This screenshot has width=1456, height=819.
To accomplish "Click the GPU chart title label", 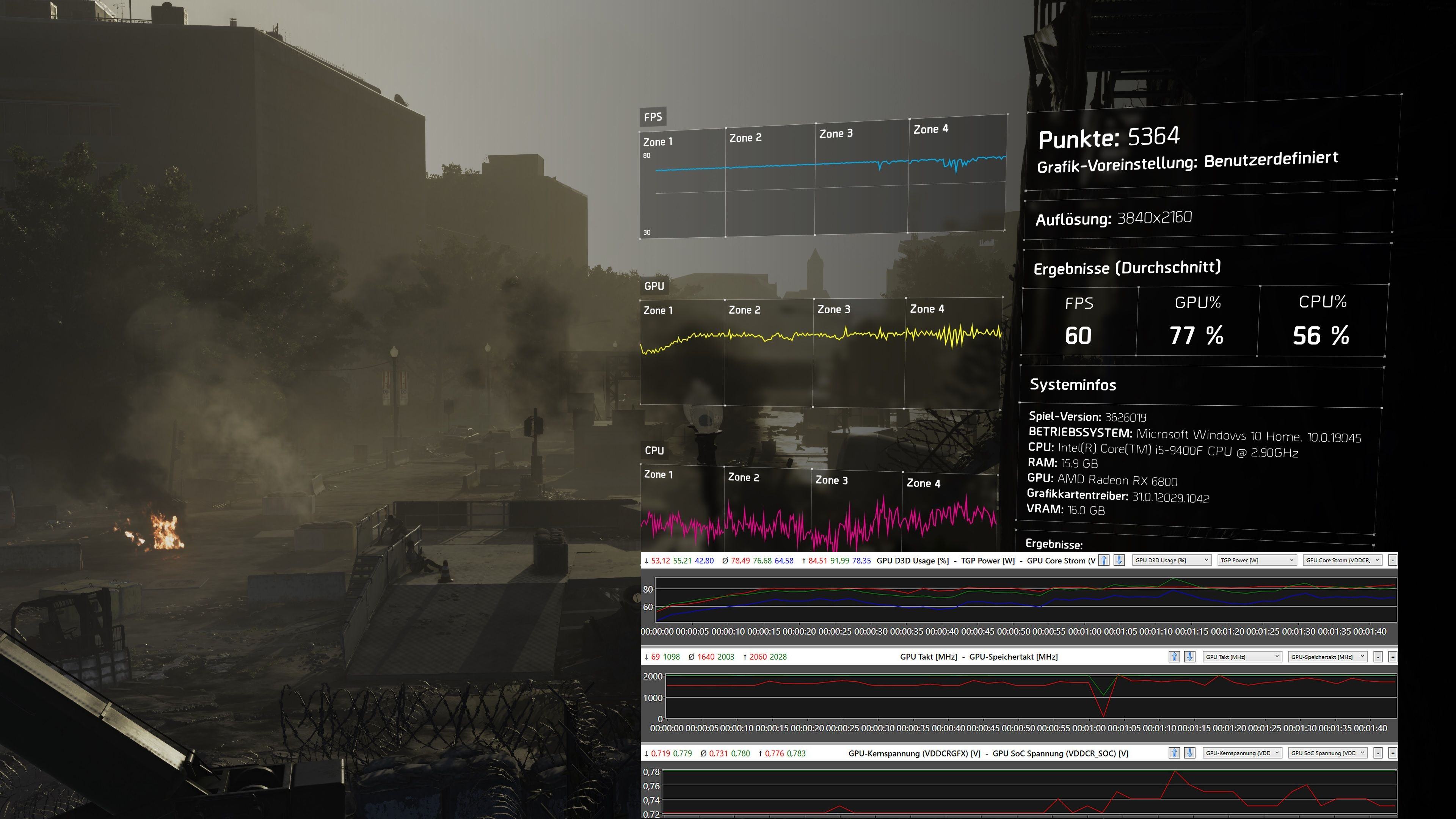I will 654,286.
